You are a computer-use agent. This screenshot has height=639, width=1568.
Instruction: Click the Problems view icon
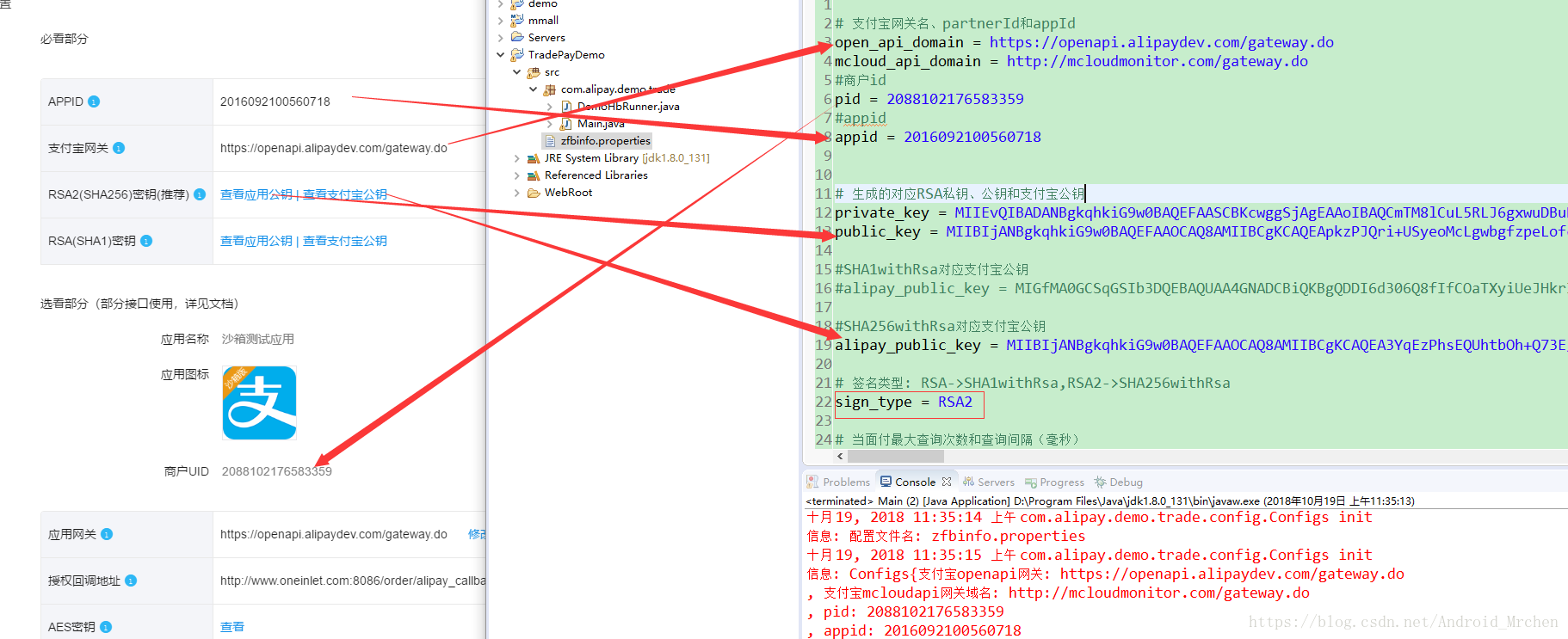point(812,482)
